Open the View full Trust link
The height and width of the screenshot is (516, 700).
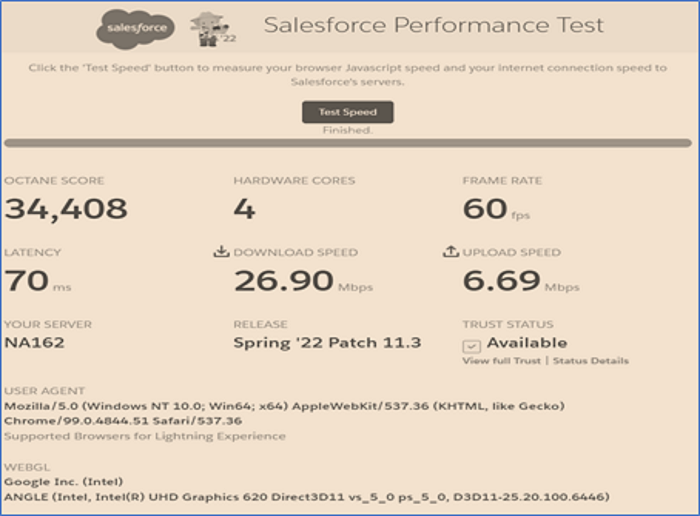point(501,361)
